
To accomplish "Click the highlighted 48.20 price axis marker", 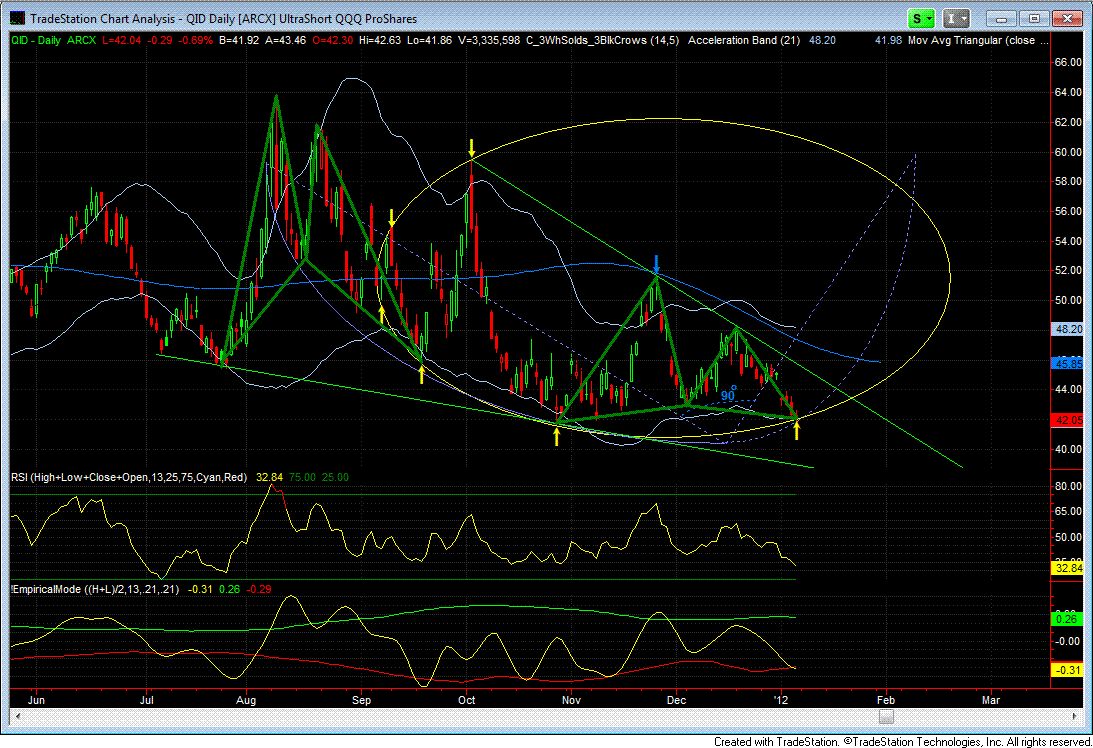I will click(x=1068, y=328).
